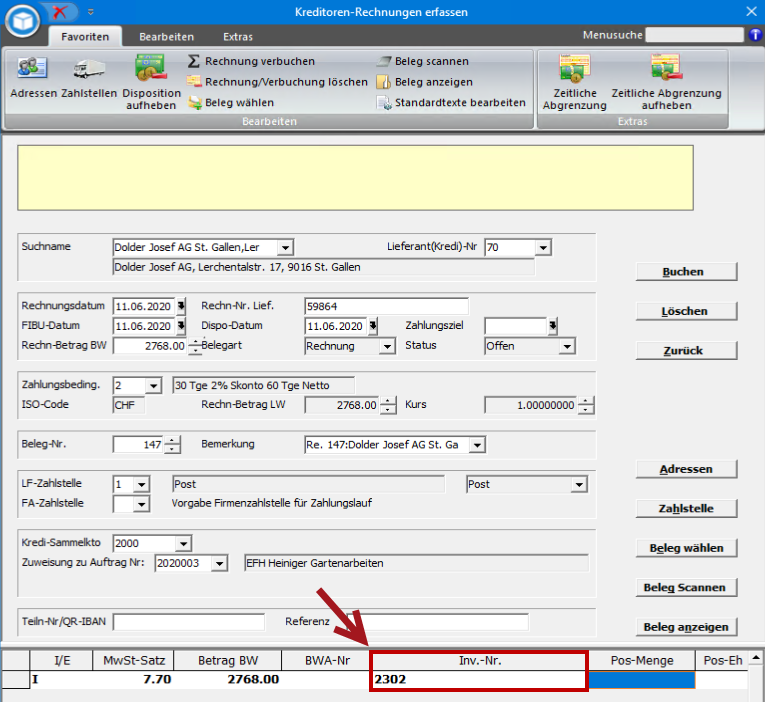Screen dimensions: 765x702
Task: Switch to the Favoriten tab
Action: click(85, 37)
